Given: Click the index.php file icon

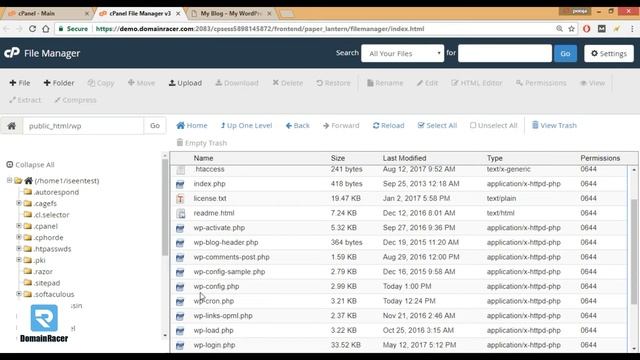Looking at the screenshot, I should pyautogui.click(x=180, y=184).
